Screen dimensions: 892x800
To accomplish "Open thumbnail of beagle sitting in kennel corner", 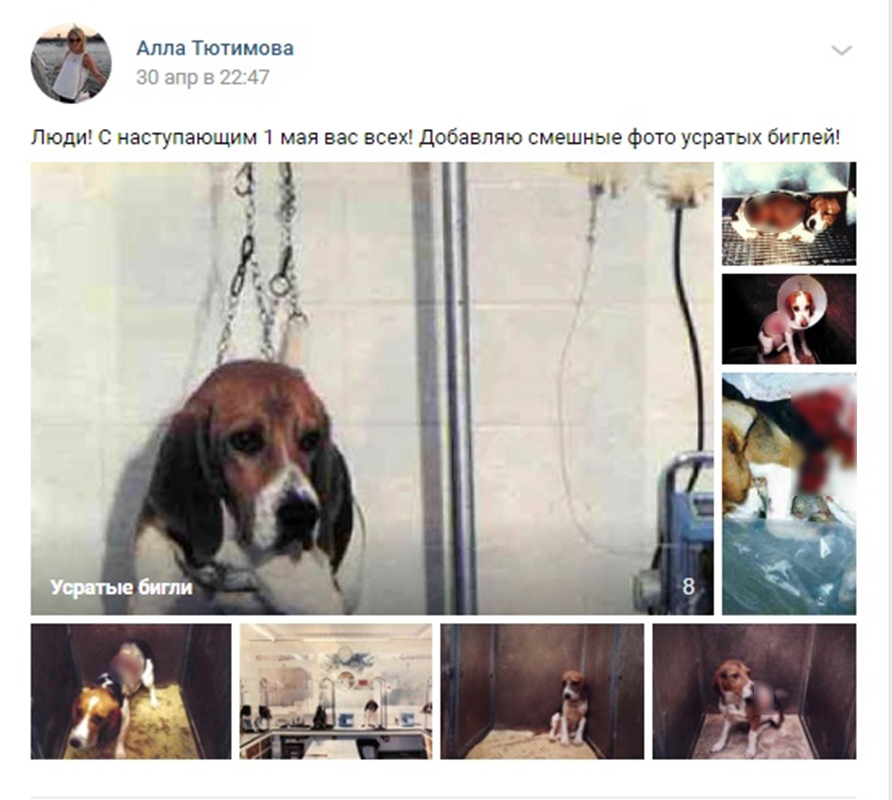I will pos(542,691).
